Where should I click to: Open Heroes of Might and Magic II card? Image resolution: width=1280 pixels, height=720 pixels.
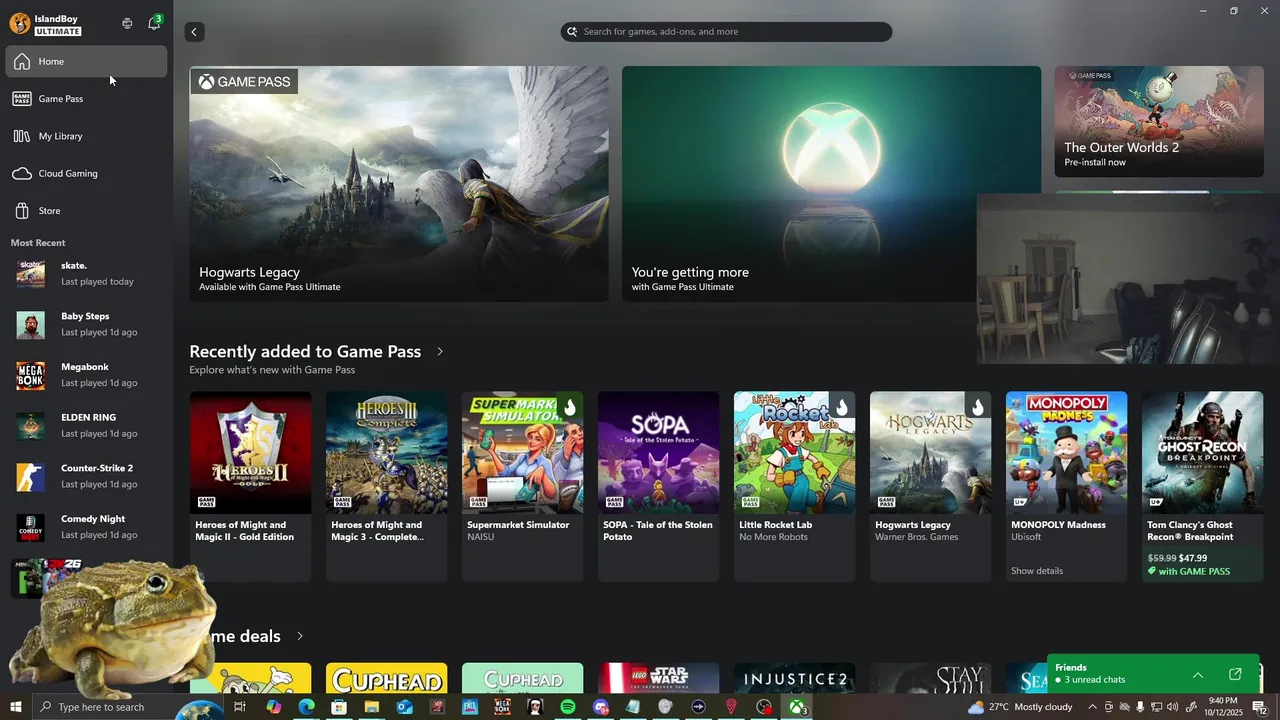pos(251,486)
